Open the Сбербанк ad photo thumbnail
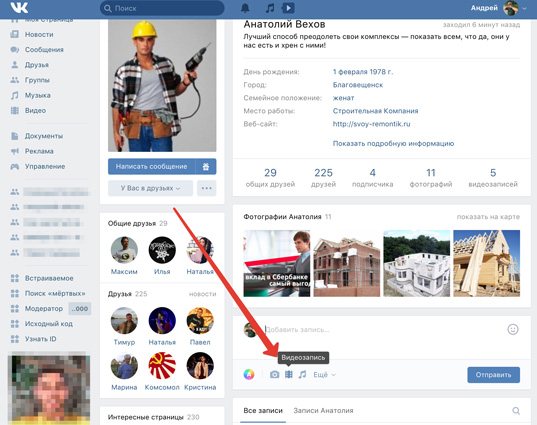This screenshot has height=425, width=537. [277, 263]
